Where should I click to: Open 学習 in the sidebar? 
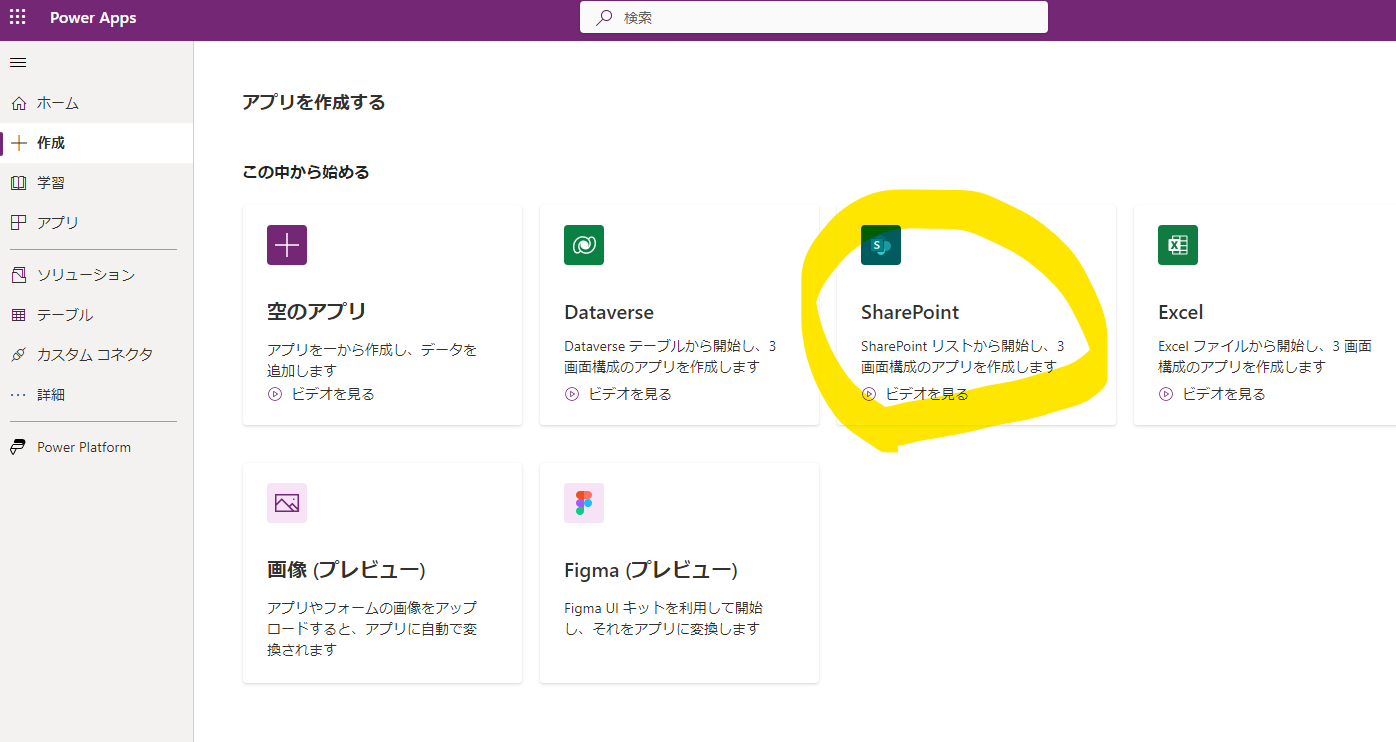[x=96, y=183]
